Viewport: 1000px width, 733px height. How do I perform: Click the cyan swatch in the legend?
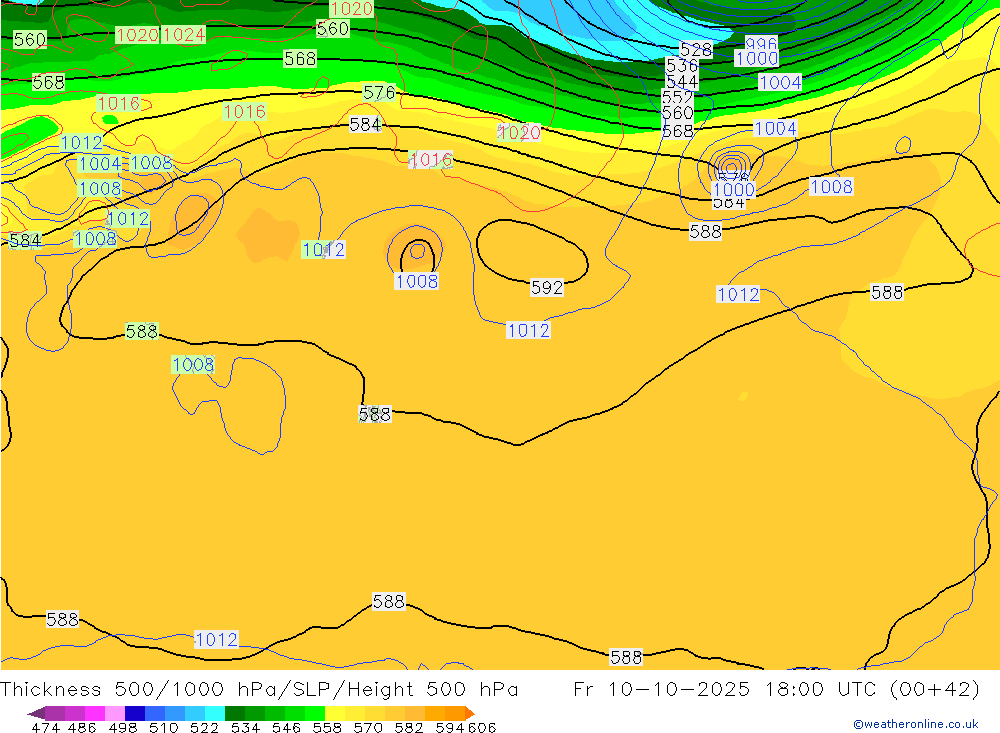[x=215, y=713]
